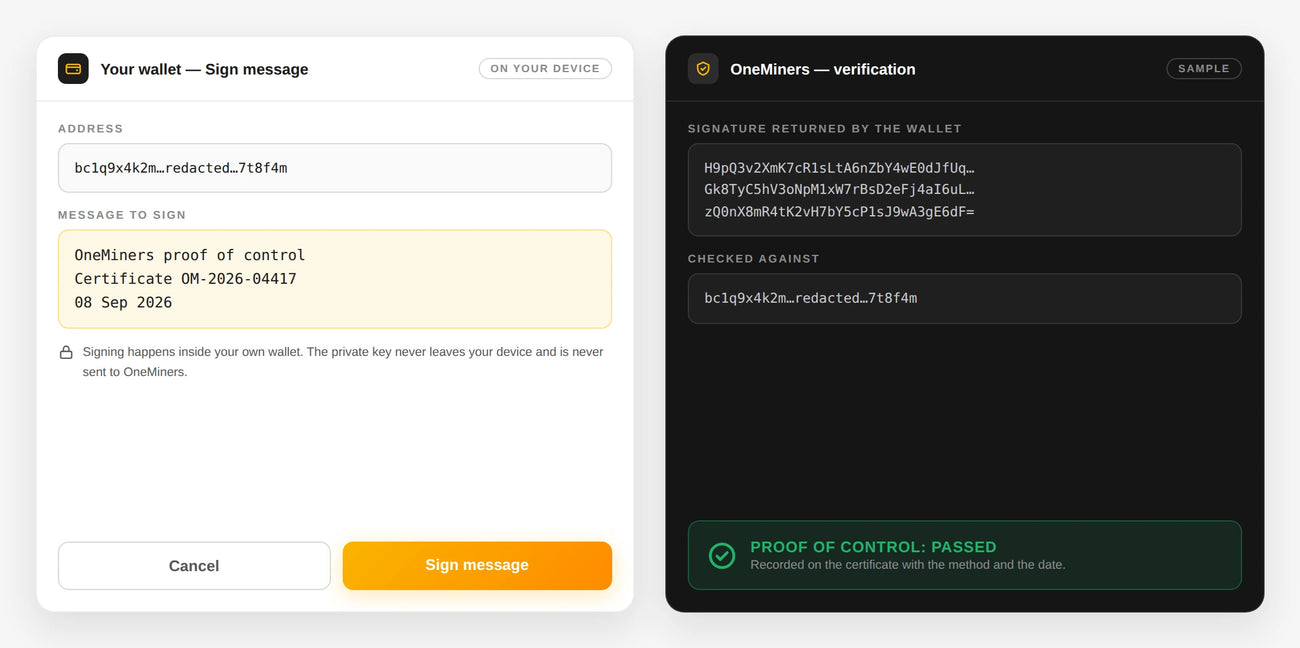Click the 'Your wallet — Sign message' title
1300x648 pixels.
204,69
